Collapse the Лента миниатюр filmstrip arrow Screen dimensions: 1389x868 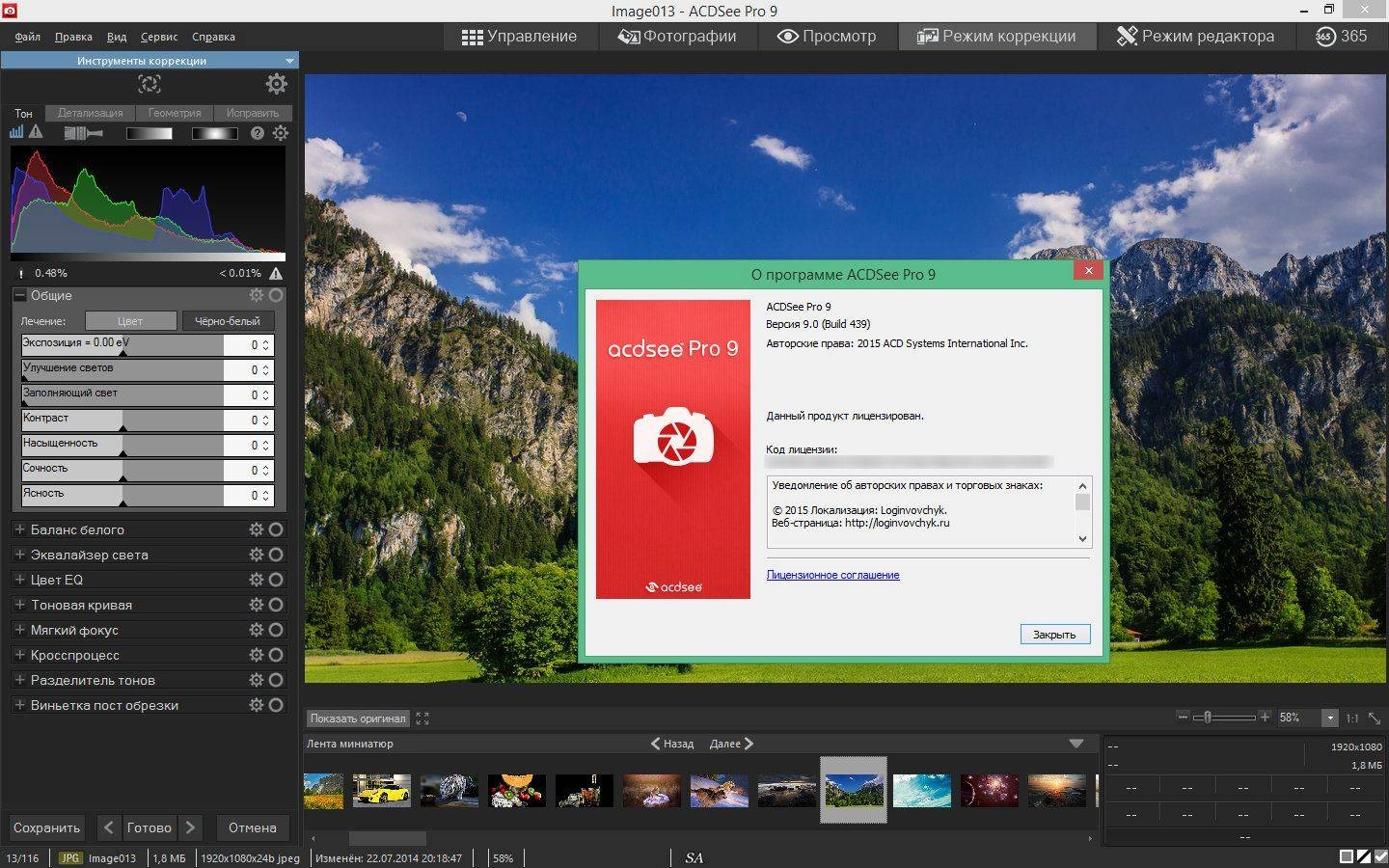[1076, 744]
